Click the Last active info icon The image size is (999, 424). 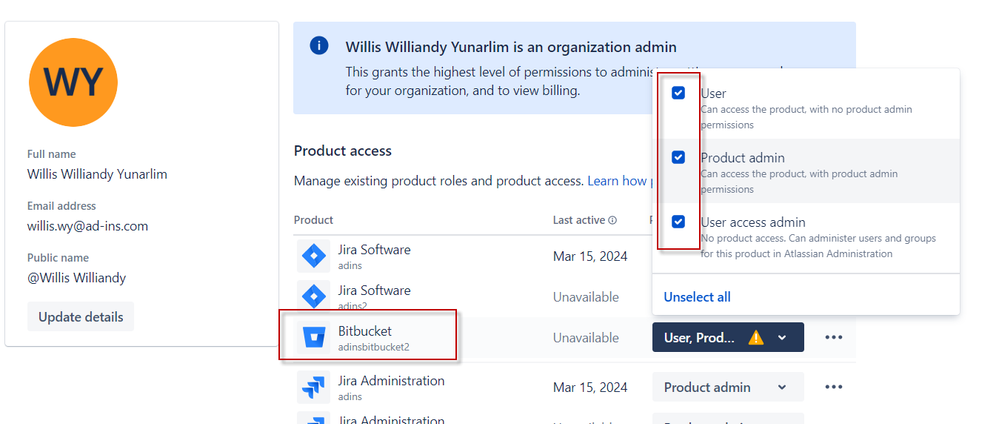click(612, 221)
